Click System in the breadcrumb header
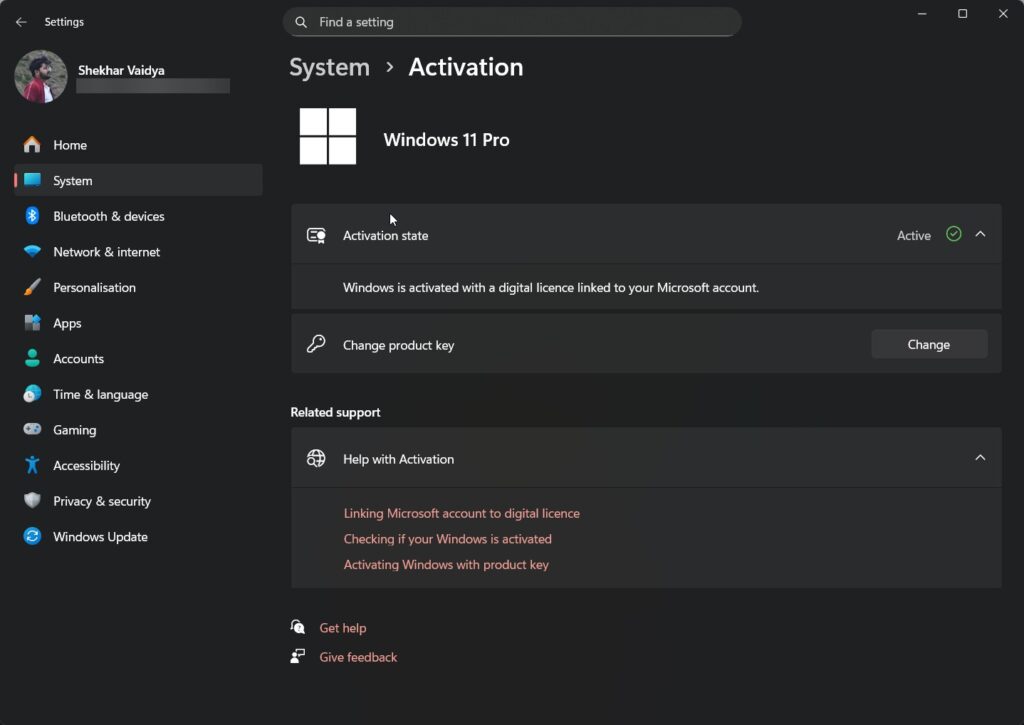This screenshot has height=725, width=1024. 329,67
